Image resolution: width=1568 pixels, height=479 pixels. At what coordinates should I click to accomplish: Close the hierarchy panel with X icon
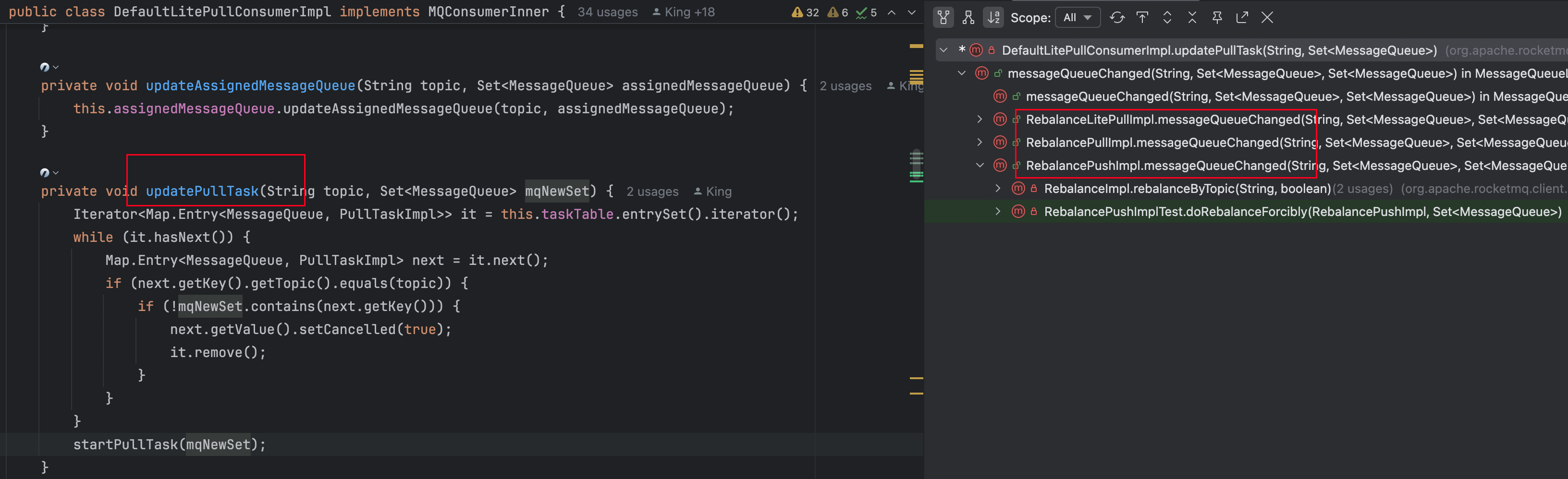pyautogui.click(x=1267, y=18)
